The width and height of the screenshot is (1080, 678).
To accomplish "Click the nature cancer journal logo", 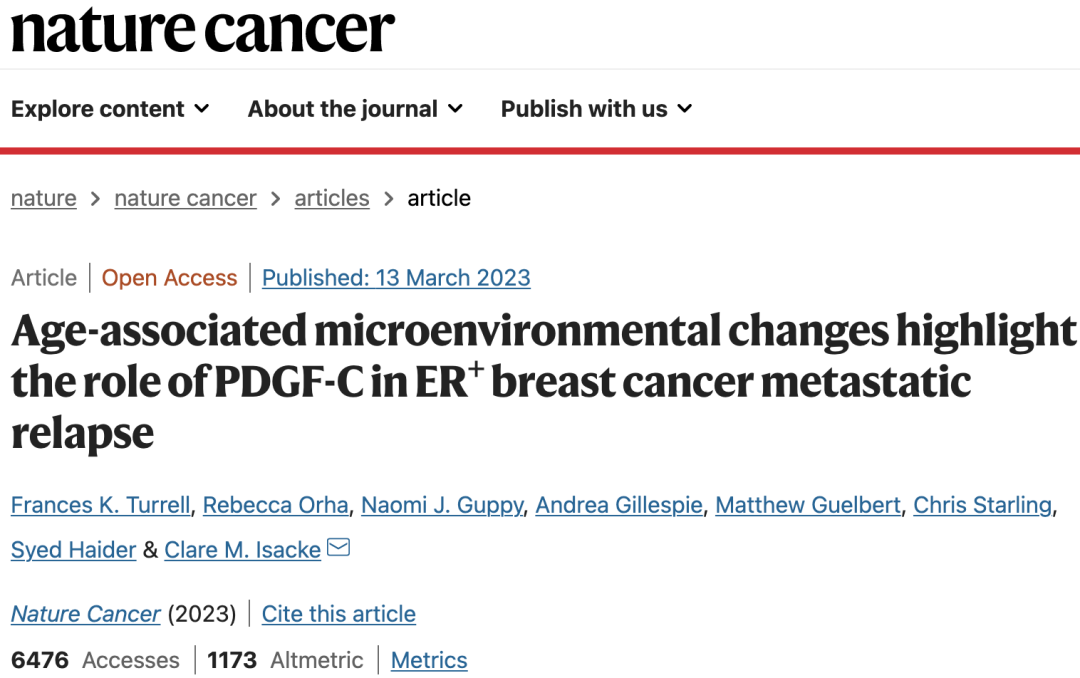I will (203, 30).
